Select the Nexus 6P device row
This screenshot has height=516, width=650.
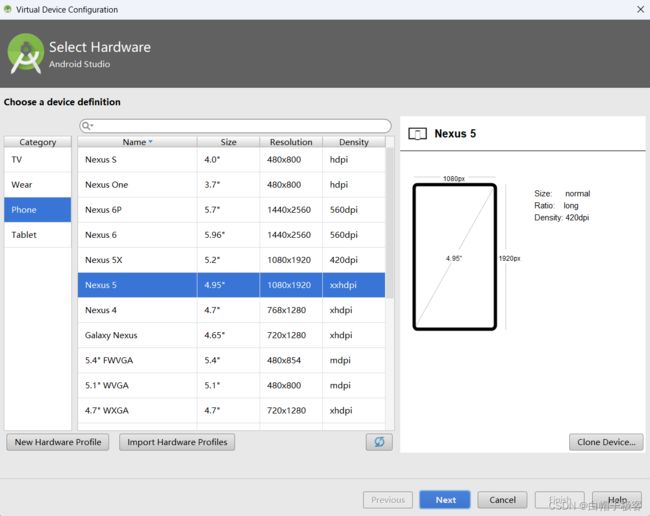[x=231, y=210]
